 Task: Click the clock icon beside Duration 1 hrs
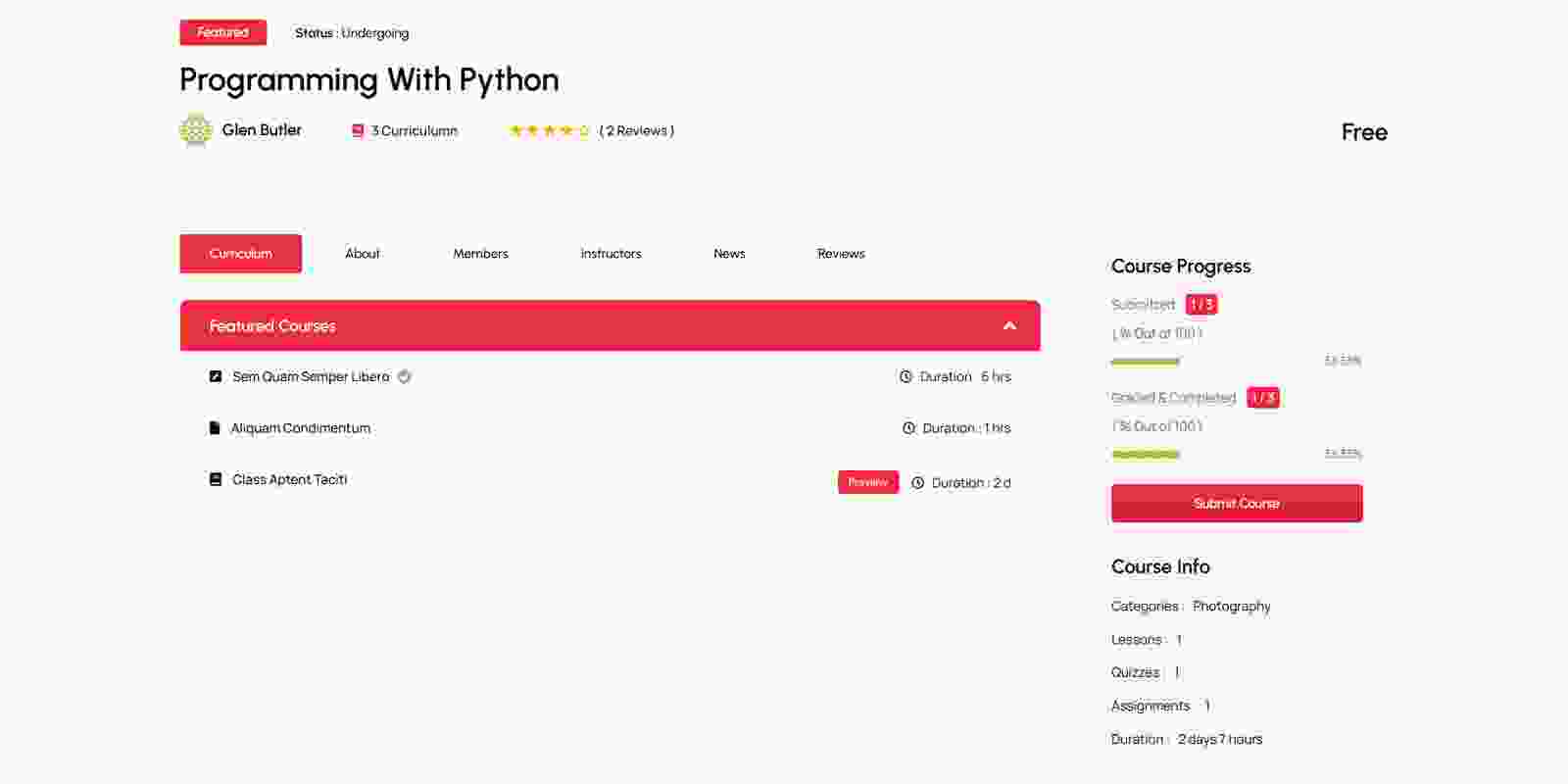(908, 428)
